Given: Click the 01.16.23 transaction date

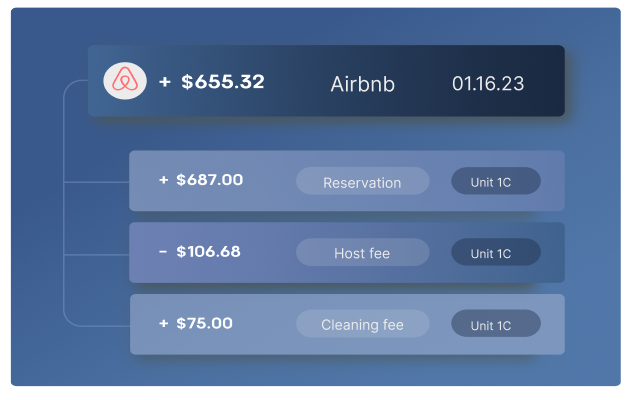Looking at the screenshot, I should (x=487, y=84).
